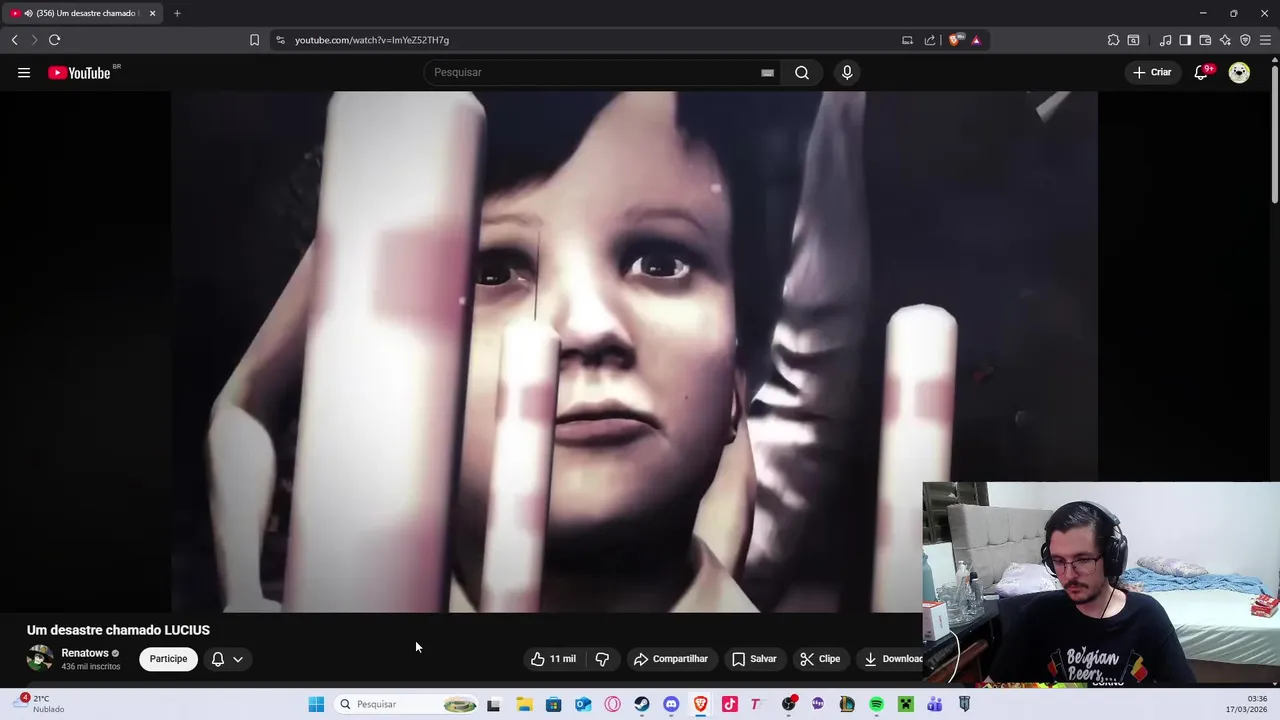
Task: Click the taskbar Pesquisar search box
Action: point(408,704)
